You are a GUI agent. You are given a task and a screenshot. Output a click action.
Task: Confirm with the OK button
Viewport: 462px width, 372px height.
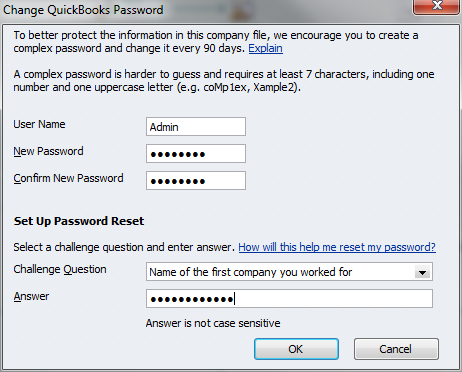coord(296,349)
